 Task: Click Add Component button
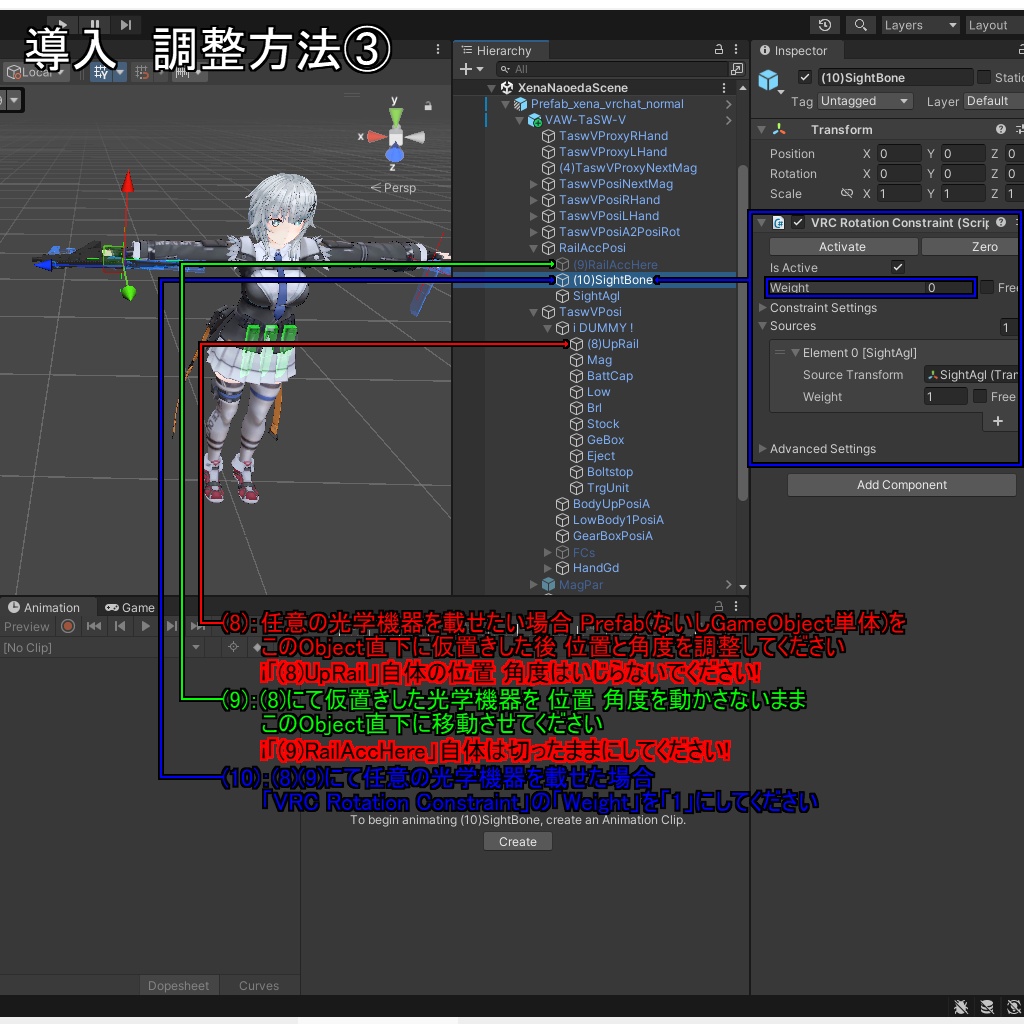pos(901,485)
